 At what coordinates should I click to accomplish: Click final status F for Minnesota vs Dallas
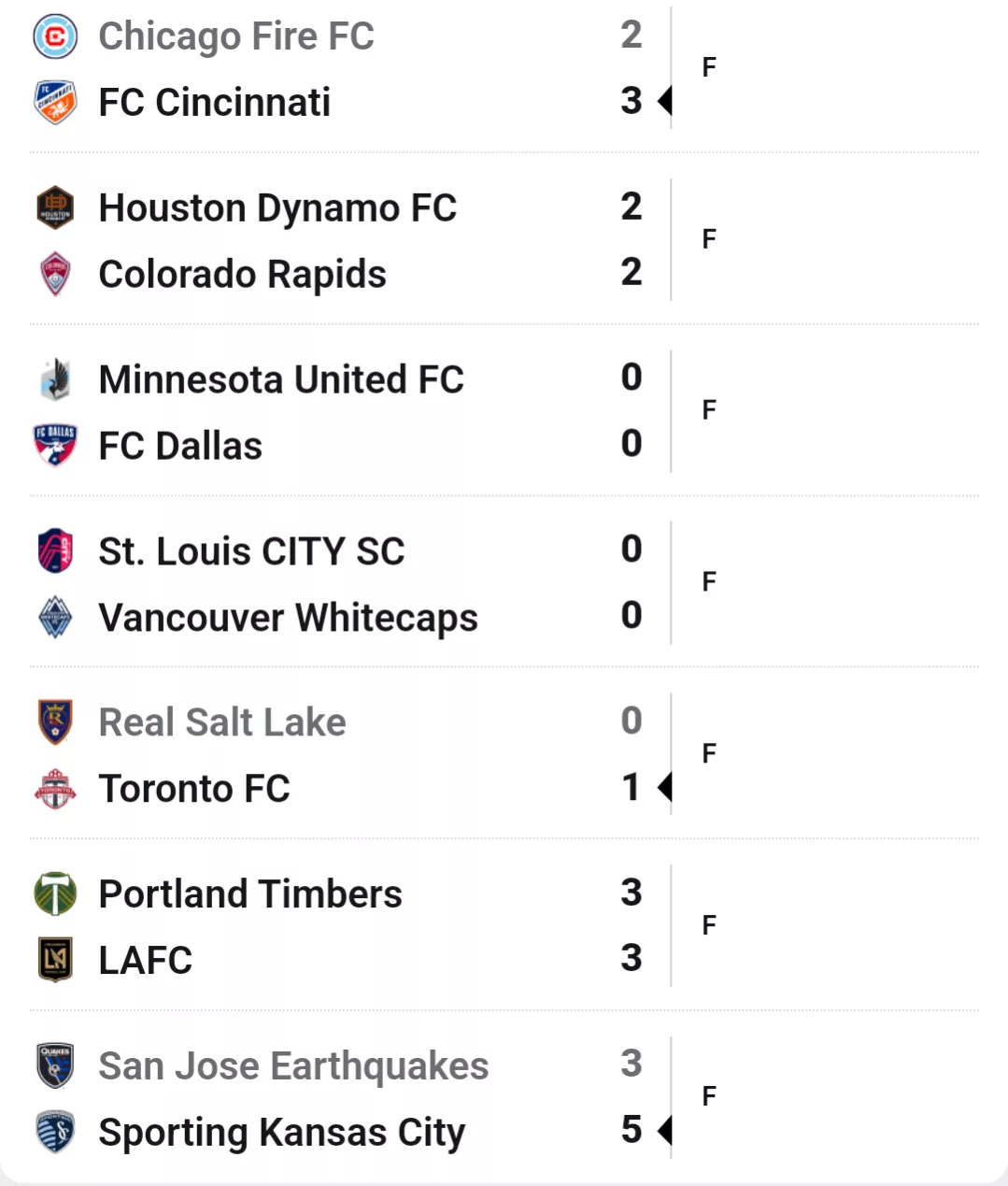[x=709, y=410]
